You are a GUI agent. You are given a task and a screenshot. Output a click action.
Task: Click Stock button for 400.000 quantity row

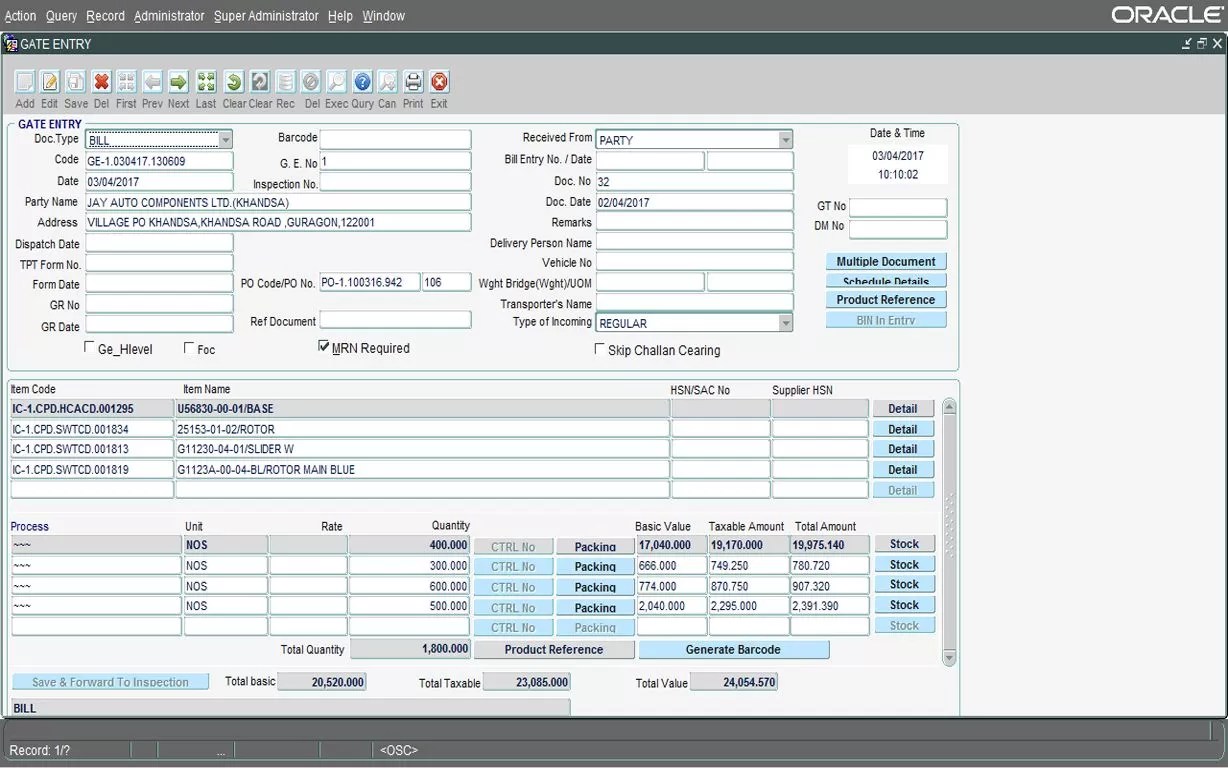tap(904, 544)
